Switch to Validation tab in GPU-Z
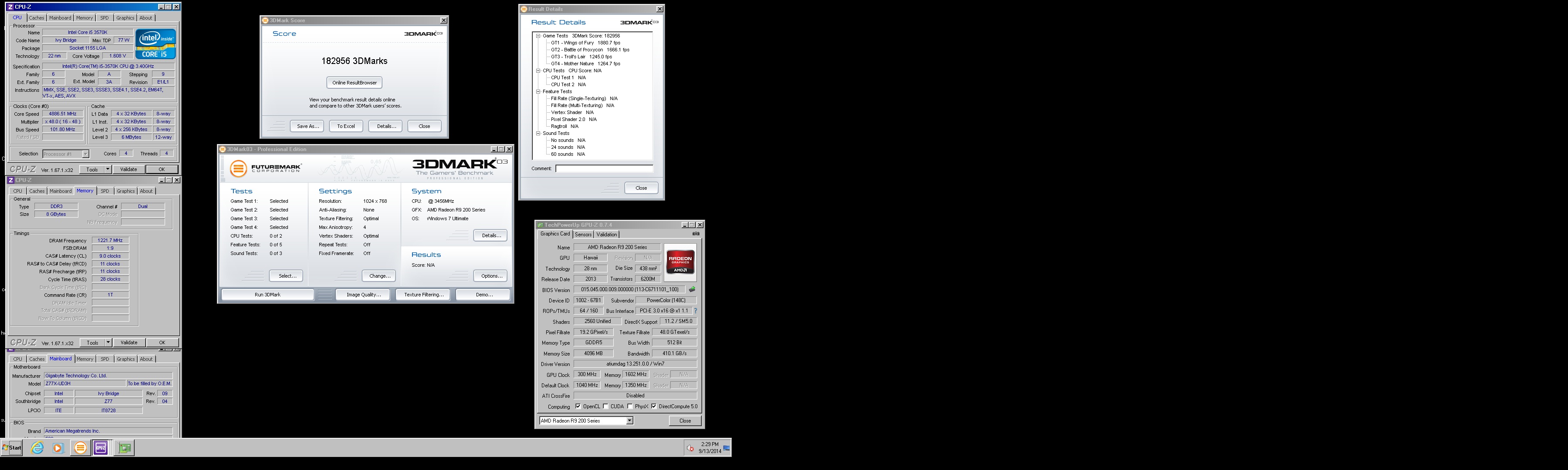This screenshot has height=470, width=1568. 606,235
